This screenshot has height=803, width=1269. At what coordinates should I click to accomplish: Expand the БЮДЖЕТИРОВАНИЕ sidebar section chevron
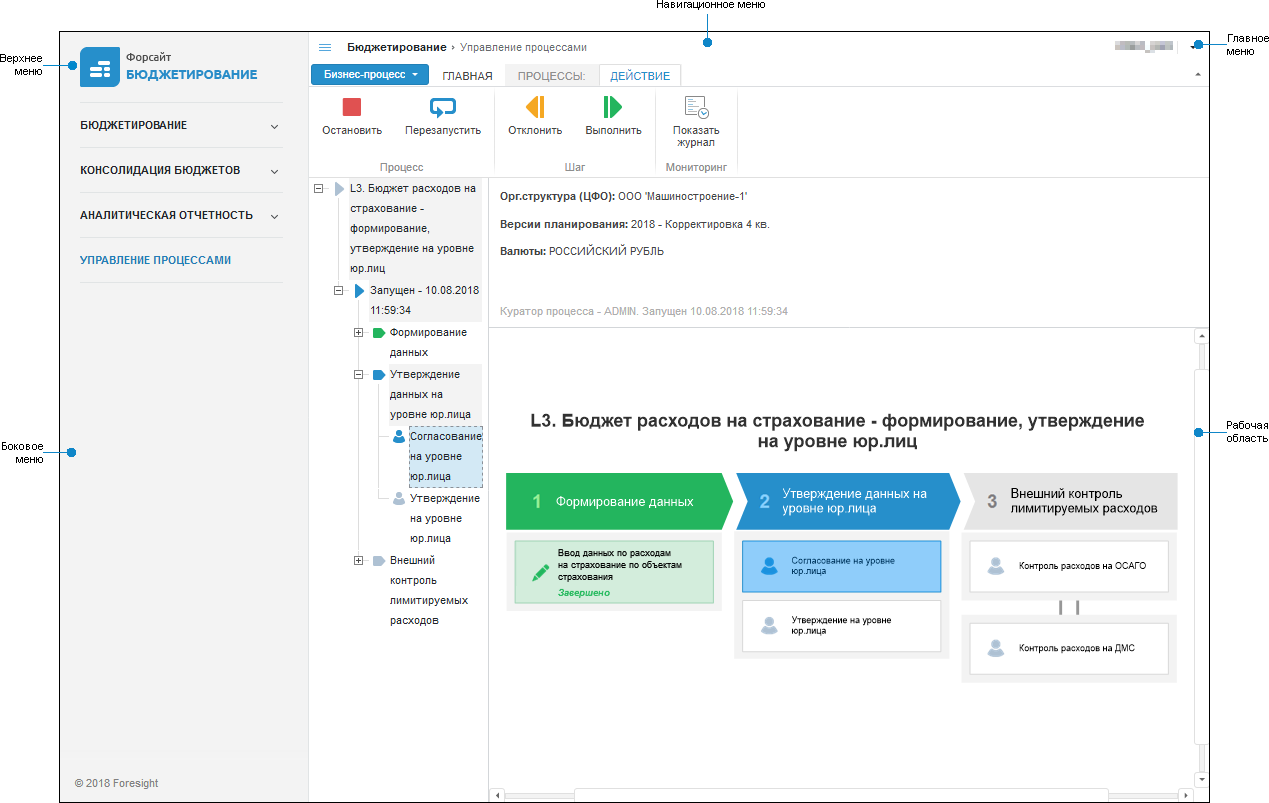[x=274, y=126]
